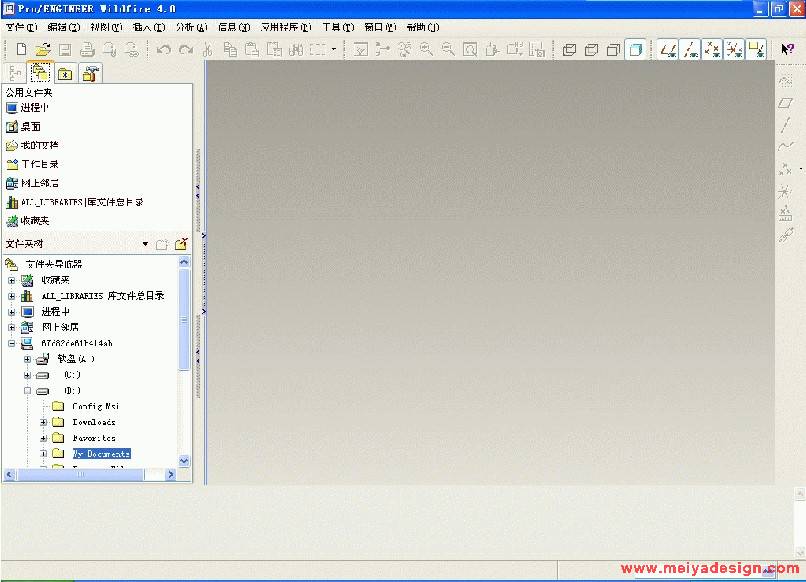Open the folder tree dropdown arrow

145,244
